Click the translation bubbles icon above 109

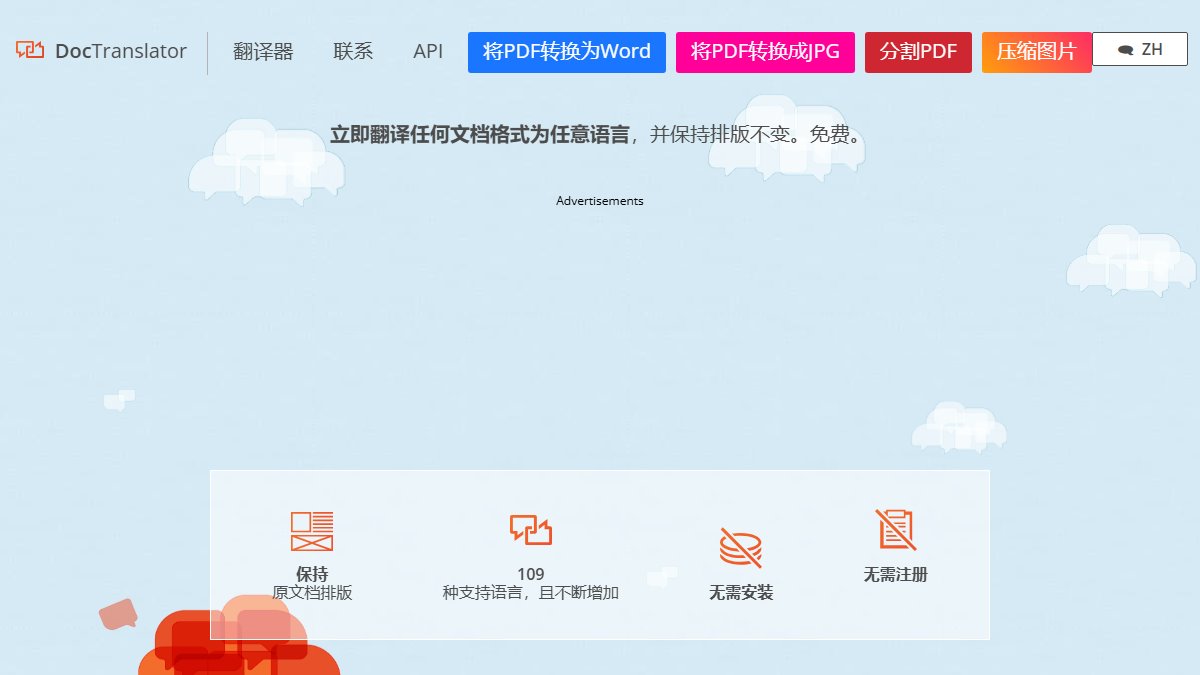click(x=531, y=528)
